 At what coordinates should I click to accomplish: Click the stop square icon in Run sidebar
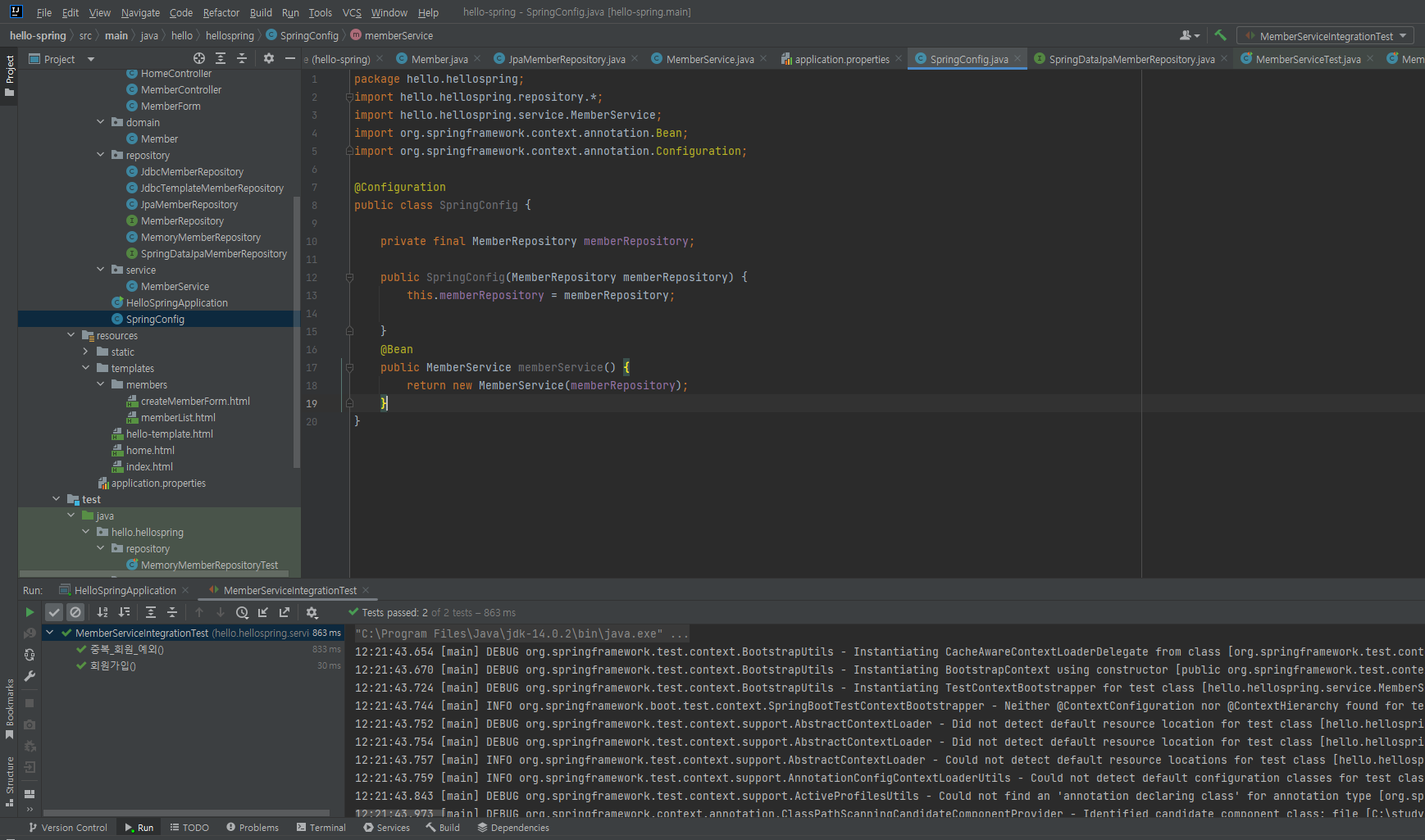point(30,703)
